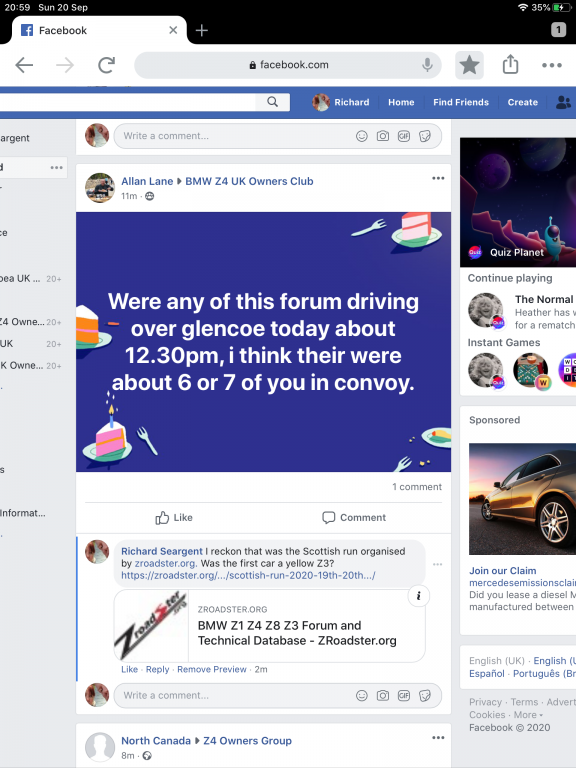
Task: Comment on Allan Lane's post
Action: (x=354, y=518)
